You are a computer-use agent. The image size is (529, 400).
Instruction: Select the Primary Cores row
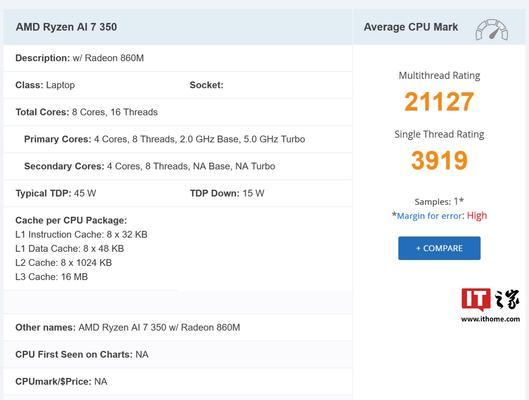(x=178, y=139)
